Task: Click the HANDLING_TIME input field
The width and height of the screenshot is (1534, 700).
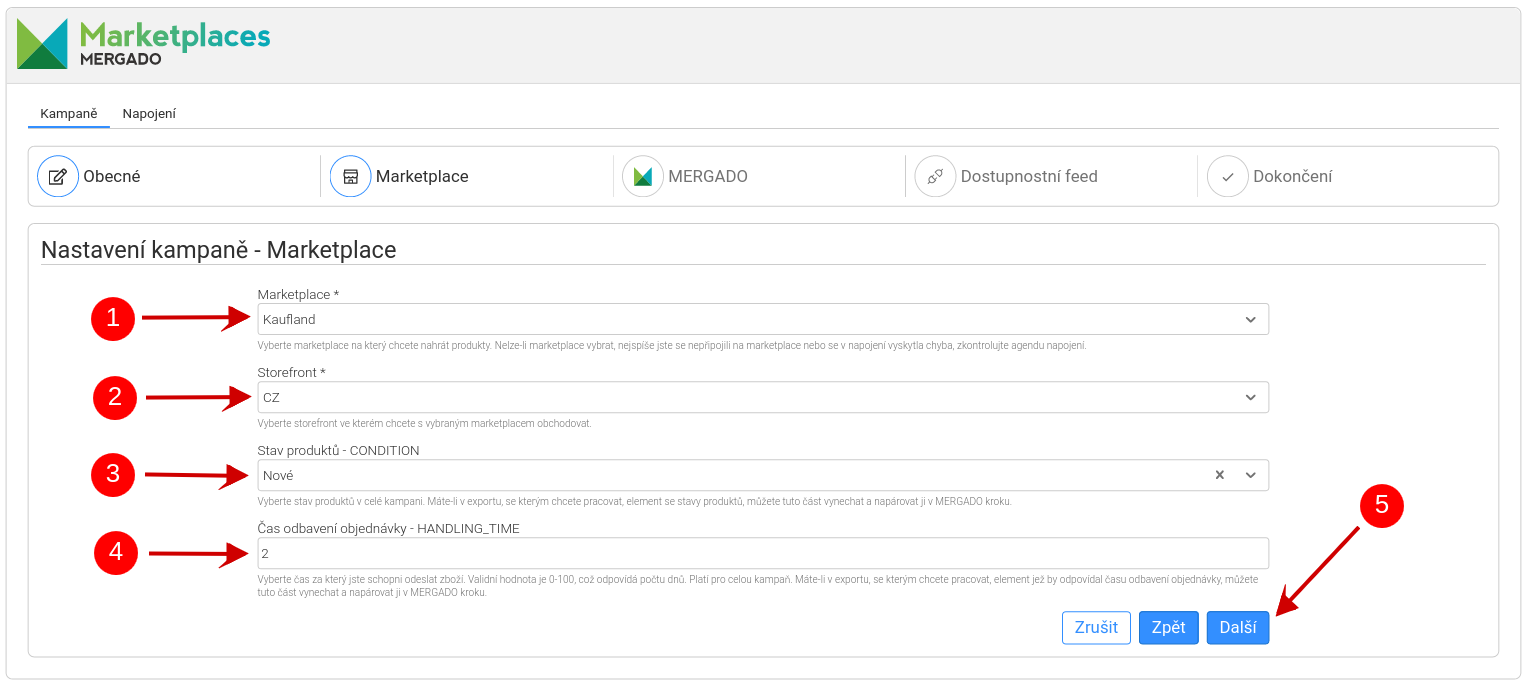Action: point(763,553)
